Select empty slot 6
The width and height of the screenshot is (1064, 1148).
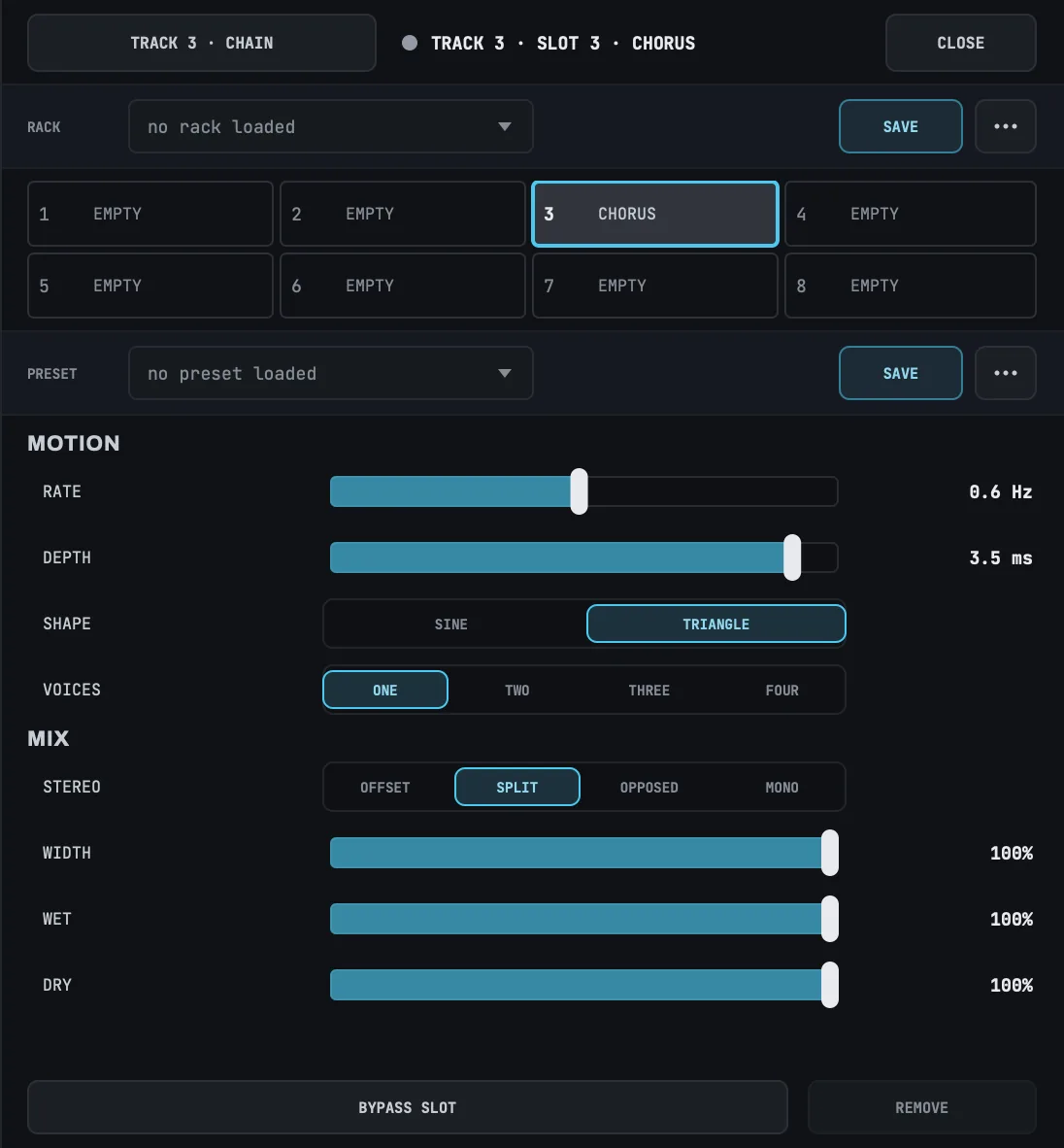click(403, 286)
